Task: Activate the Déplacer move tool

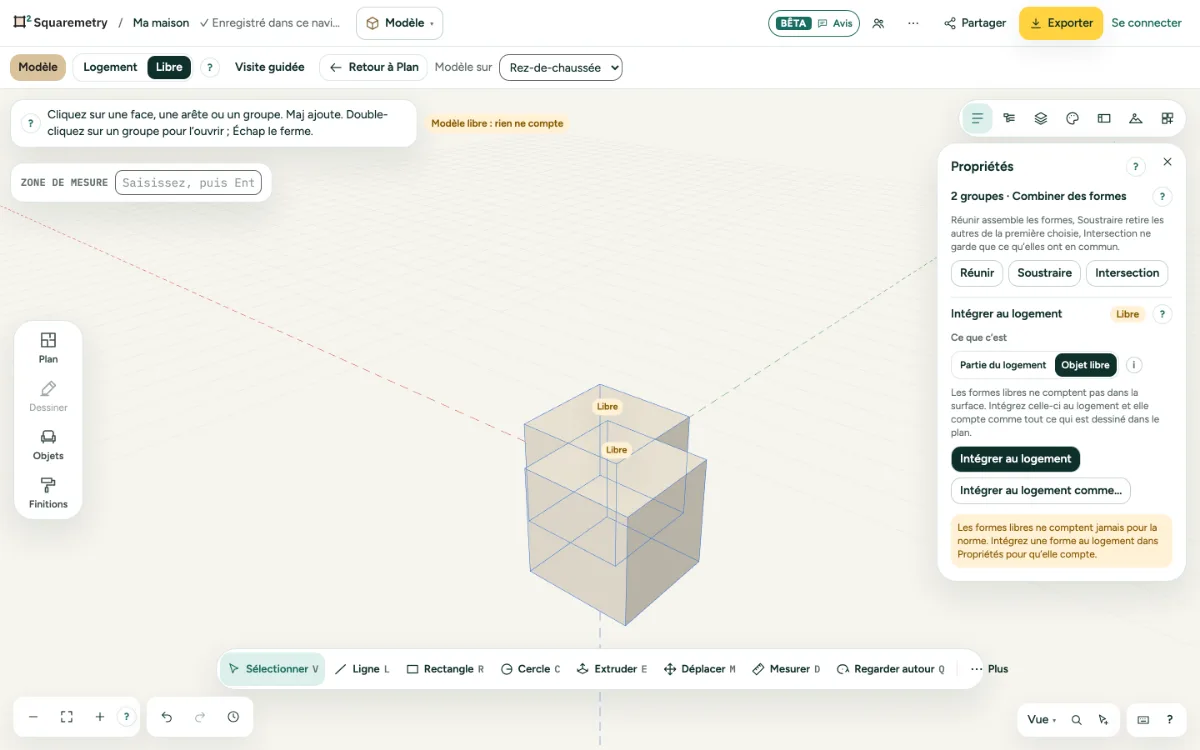Action: (x=700, y=669)
